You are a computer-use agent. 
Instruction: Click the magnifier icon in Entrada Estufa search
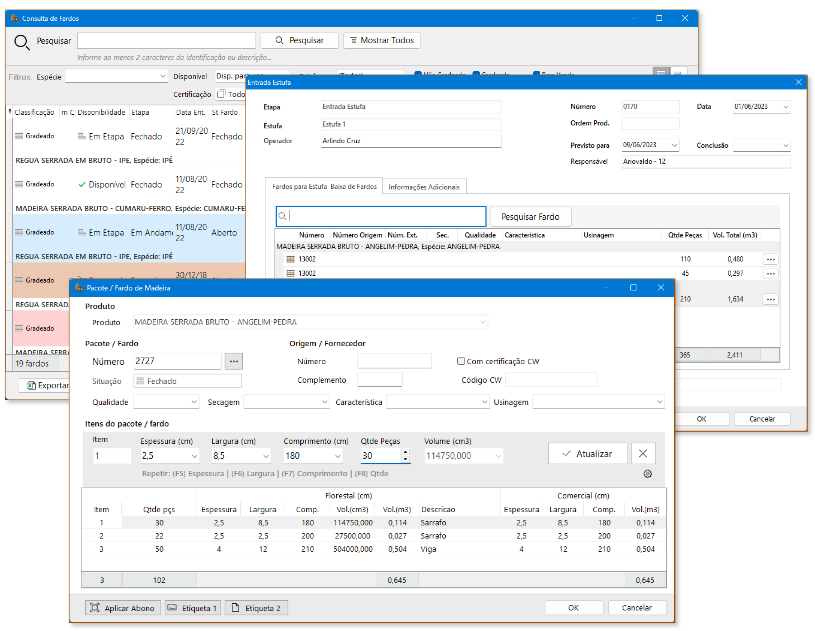(284, 217)
